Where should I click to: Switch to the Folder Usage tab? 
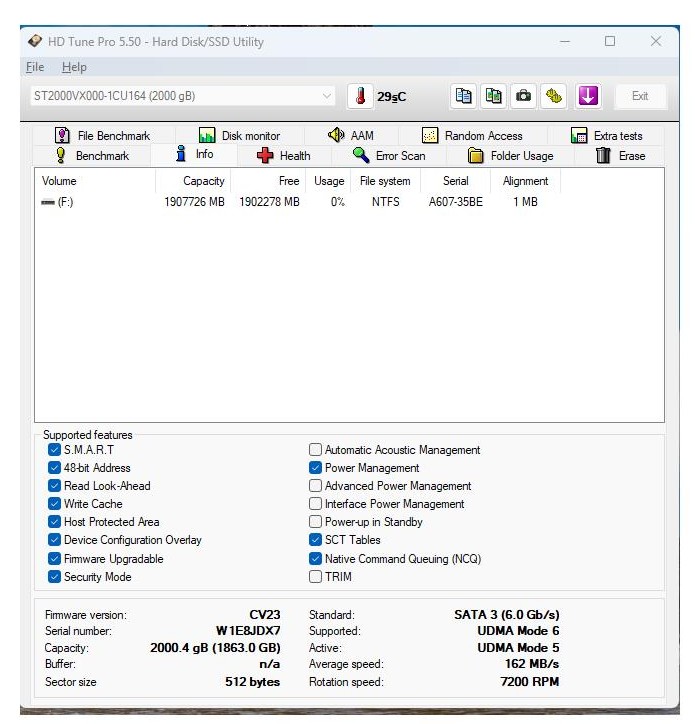(511, 156)
